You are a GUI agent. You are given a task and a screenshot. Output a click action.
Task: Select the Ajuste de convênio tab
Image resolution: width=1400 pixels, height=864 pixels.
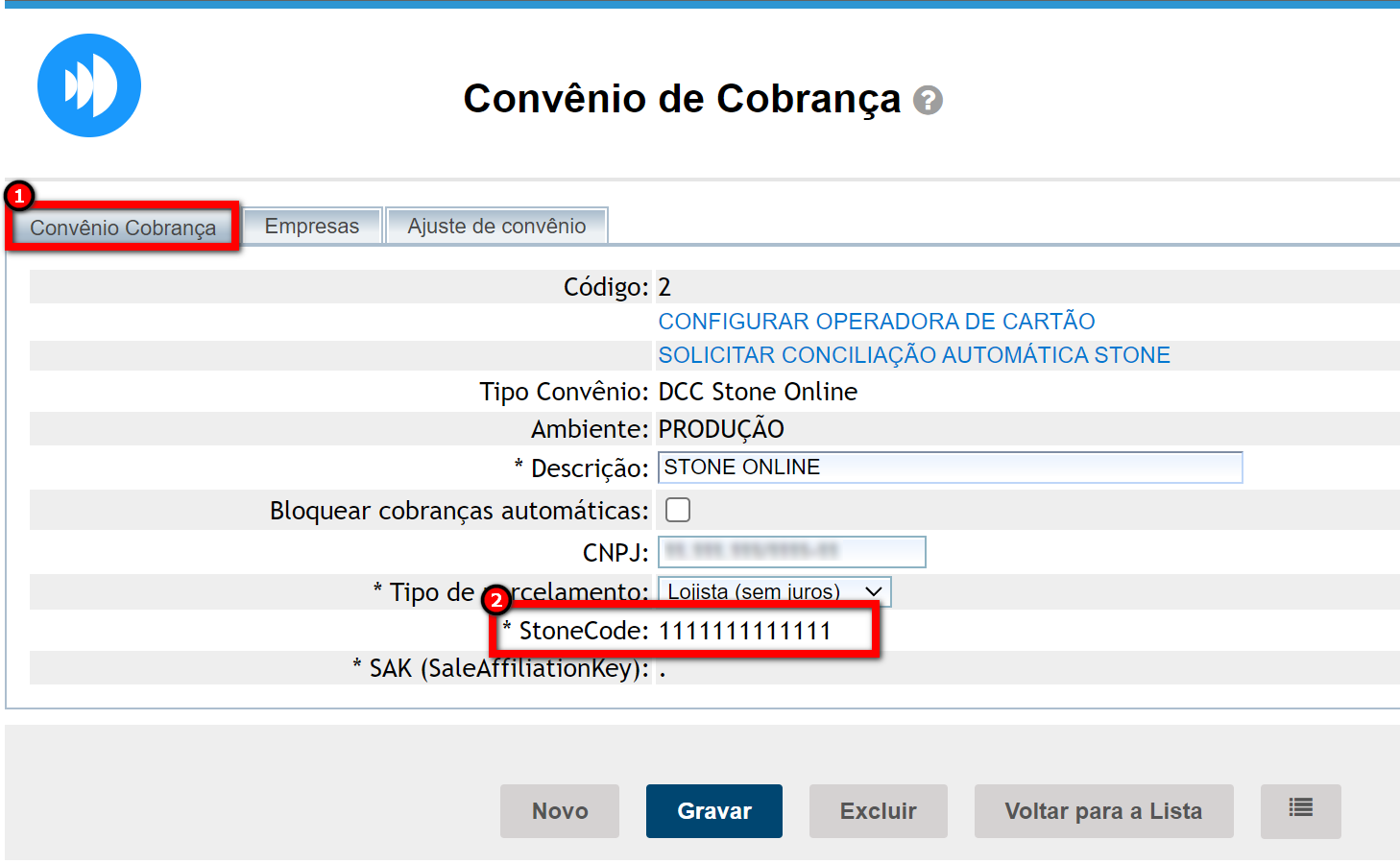[496, 227]
